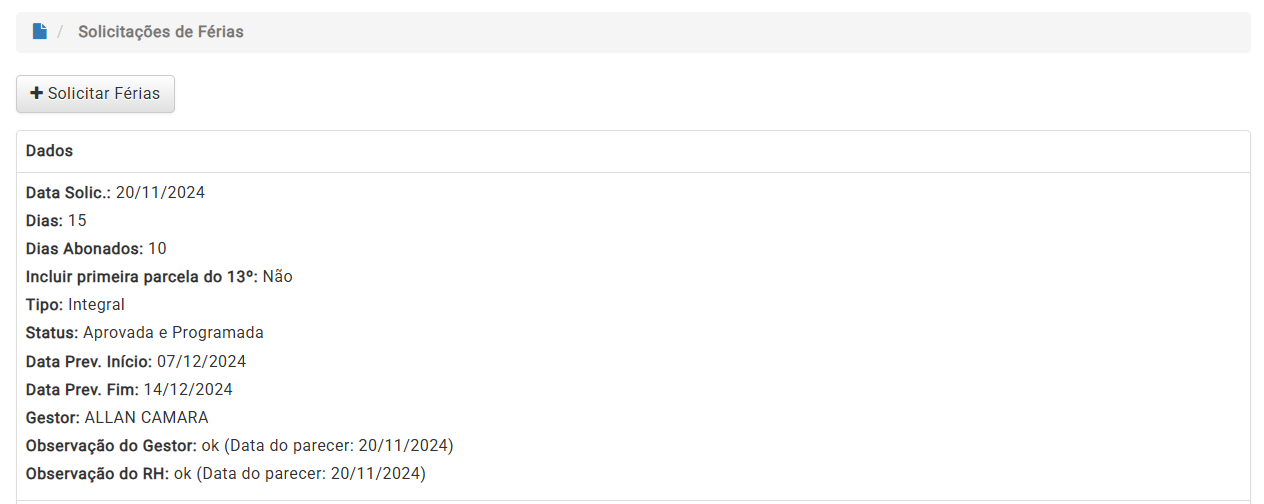The width and height of the screenshot is (1264, 504).
Task: Click the status text Aprovada e Programada
Action: click(173, 332)
